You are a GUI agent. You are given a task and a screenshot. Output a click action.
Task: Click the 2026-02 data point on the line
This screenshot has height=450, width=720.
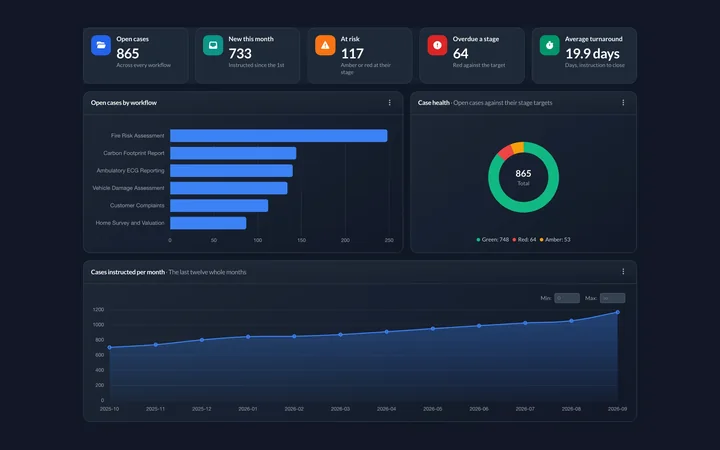[294, 336]
